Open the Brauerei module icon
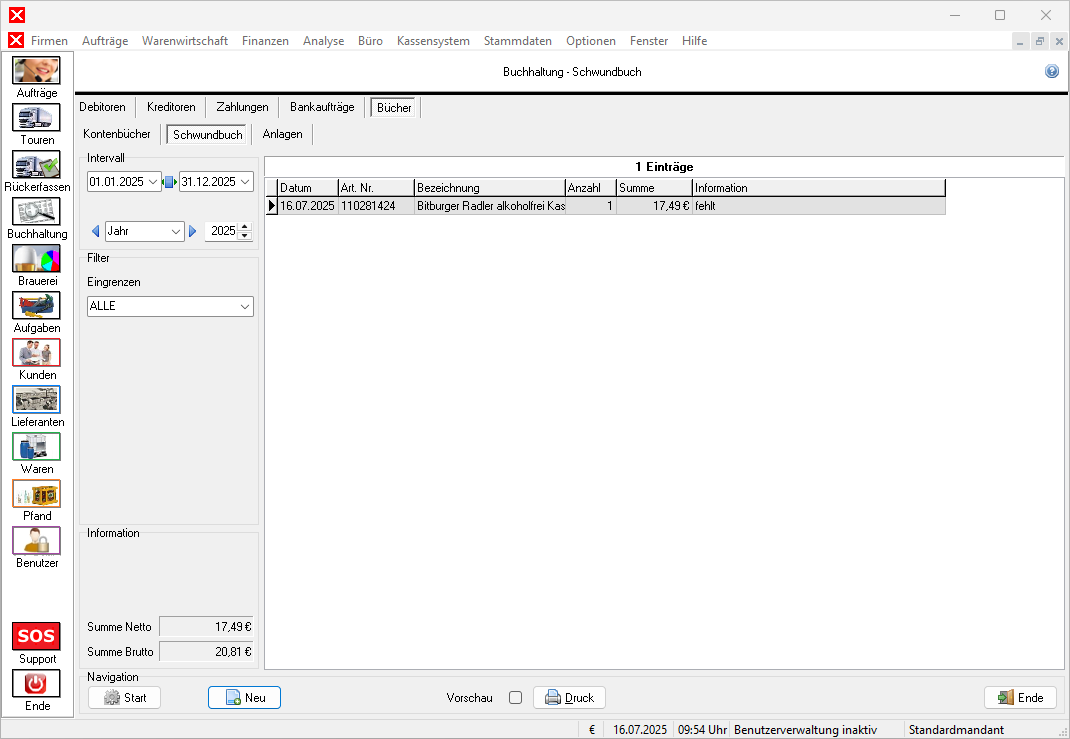1070x739 pixels. (x=36, y=259)
